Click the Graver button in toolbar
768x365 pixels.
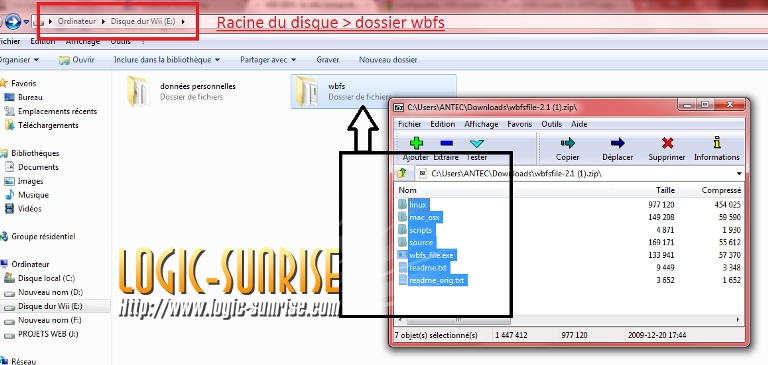pos(328,60)
